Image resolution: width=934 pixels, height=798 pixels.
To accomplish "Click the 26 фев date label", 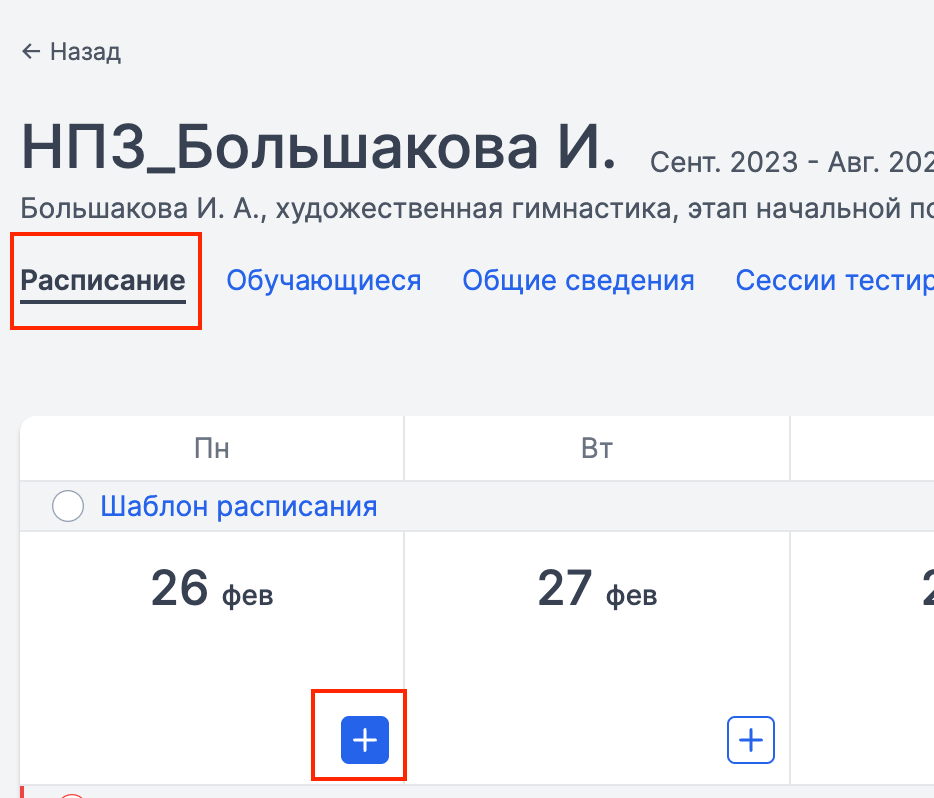I will pyautogui.click(x=212, y=590).
